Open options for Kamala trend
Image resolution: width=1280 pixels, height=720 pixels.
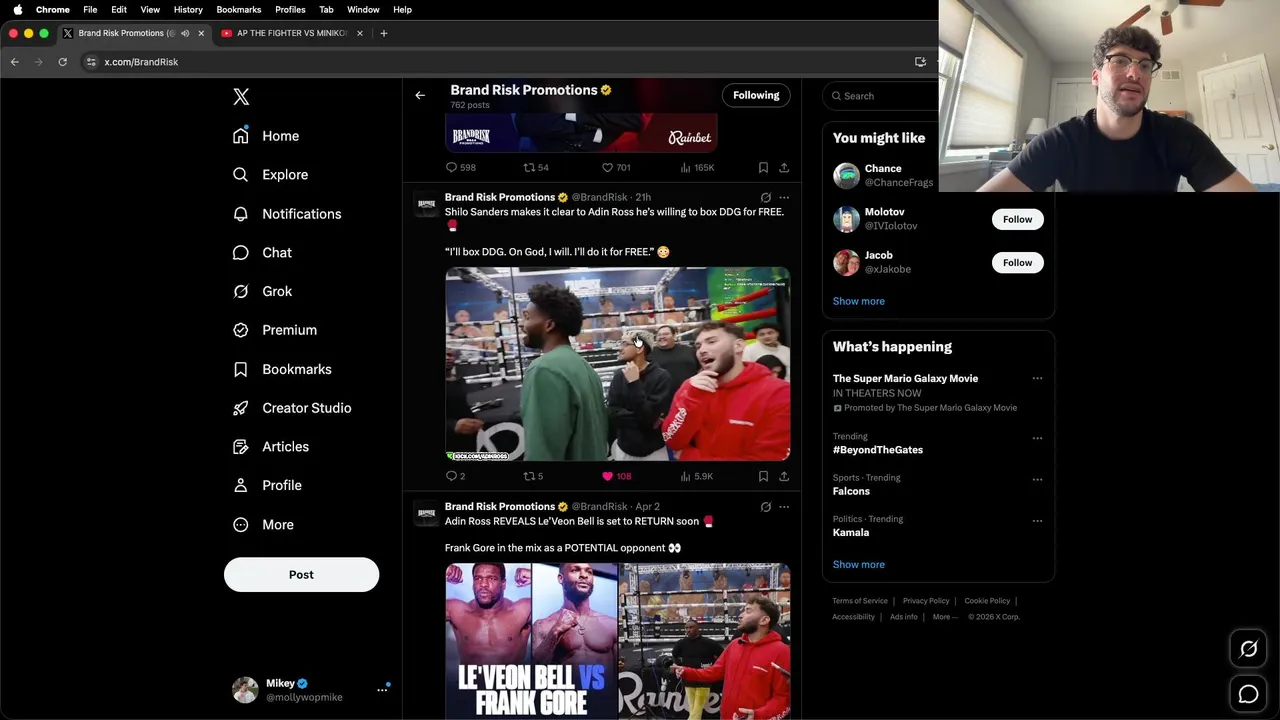point(1037,521)
